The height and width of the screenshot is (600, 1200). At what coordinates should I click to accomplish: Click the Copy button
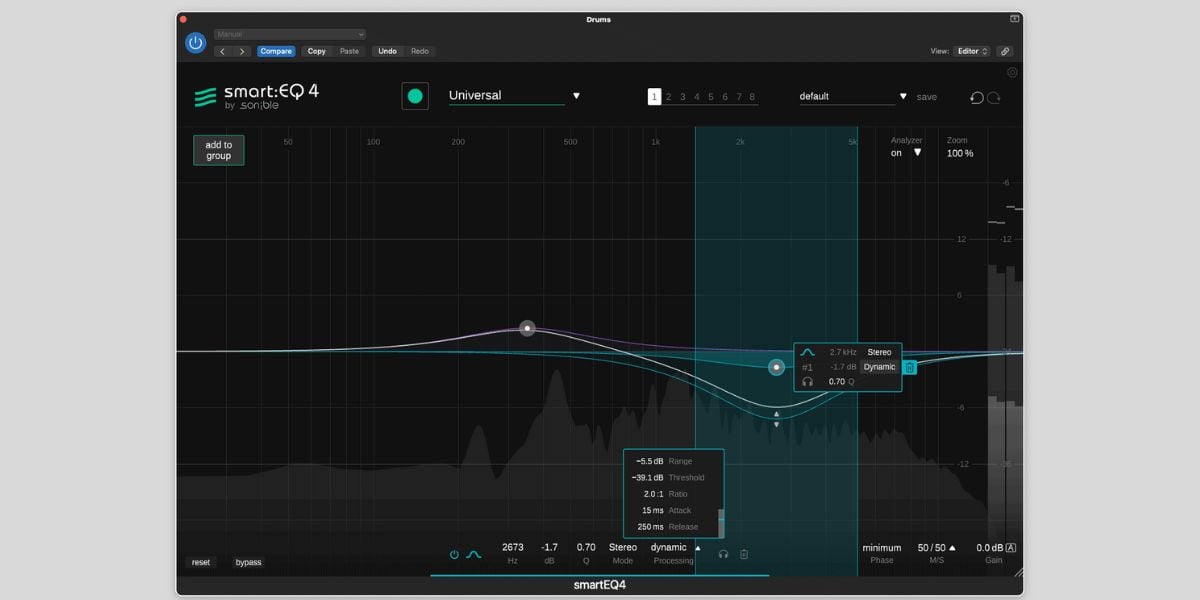coord(316,51)
